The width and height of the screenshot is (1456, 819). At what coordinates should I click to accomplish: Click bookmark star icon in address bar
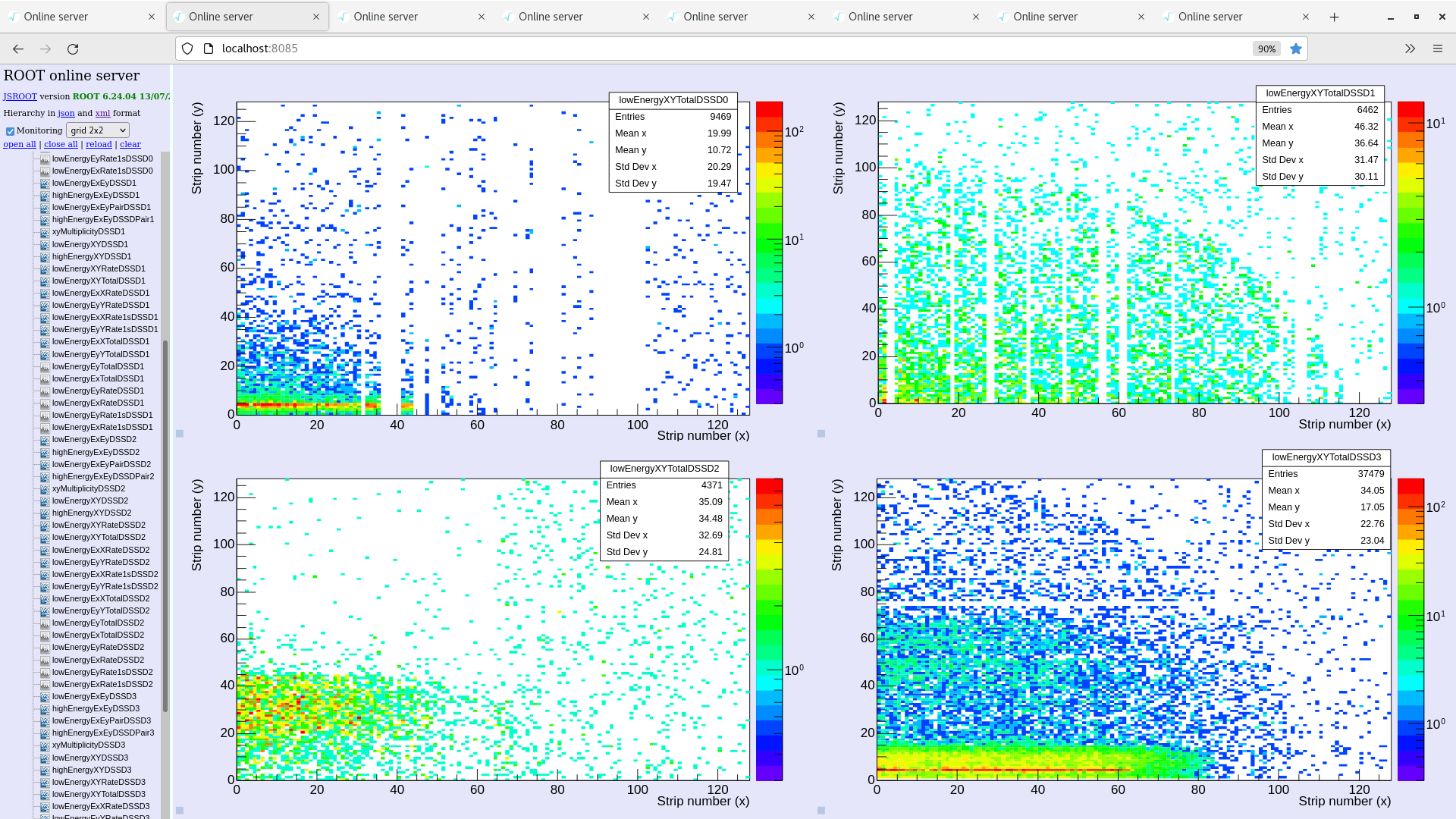[1296, 49]
